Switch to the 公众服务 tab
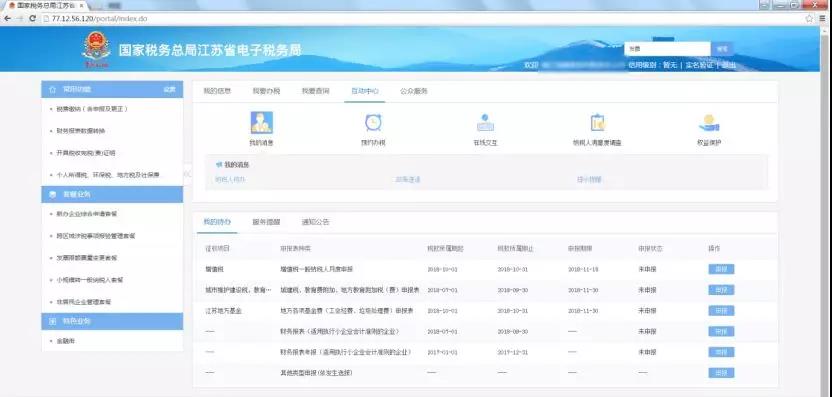The height and width of the screenshot is (397, 832). [x=414, y=91]
